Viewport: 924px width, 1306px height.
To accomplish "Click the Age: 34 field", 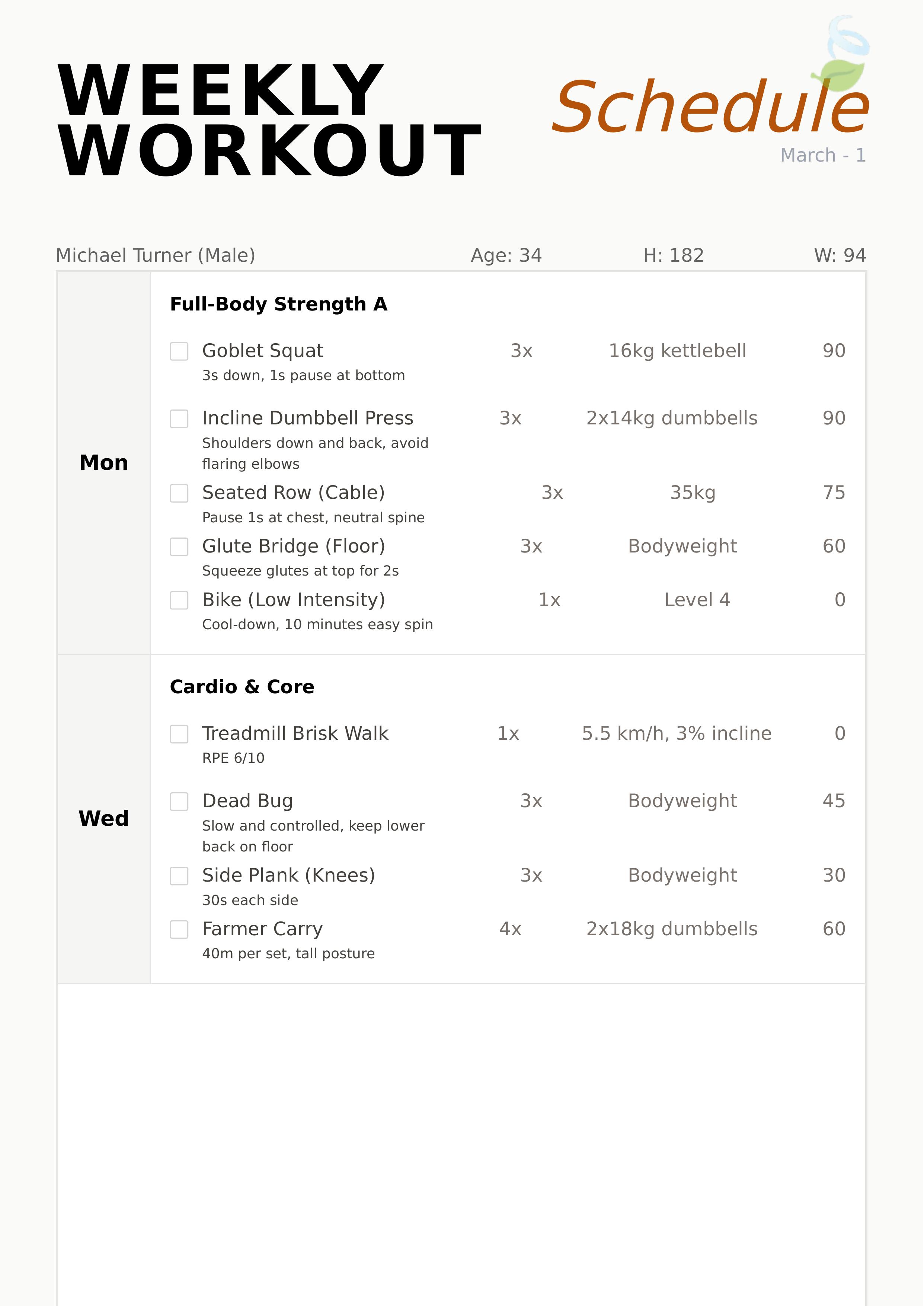I will [506, 255].
